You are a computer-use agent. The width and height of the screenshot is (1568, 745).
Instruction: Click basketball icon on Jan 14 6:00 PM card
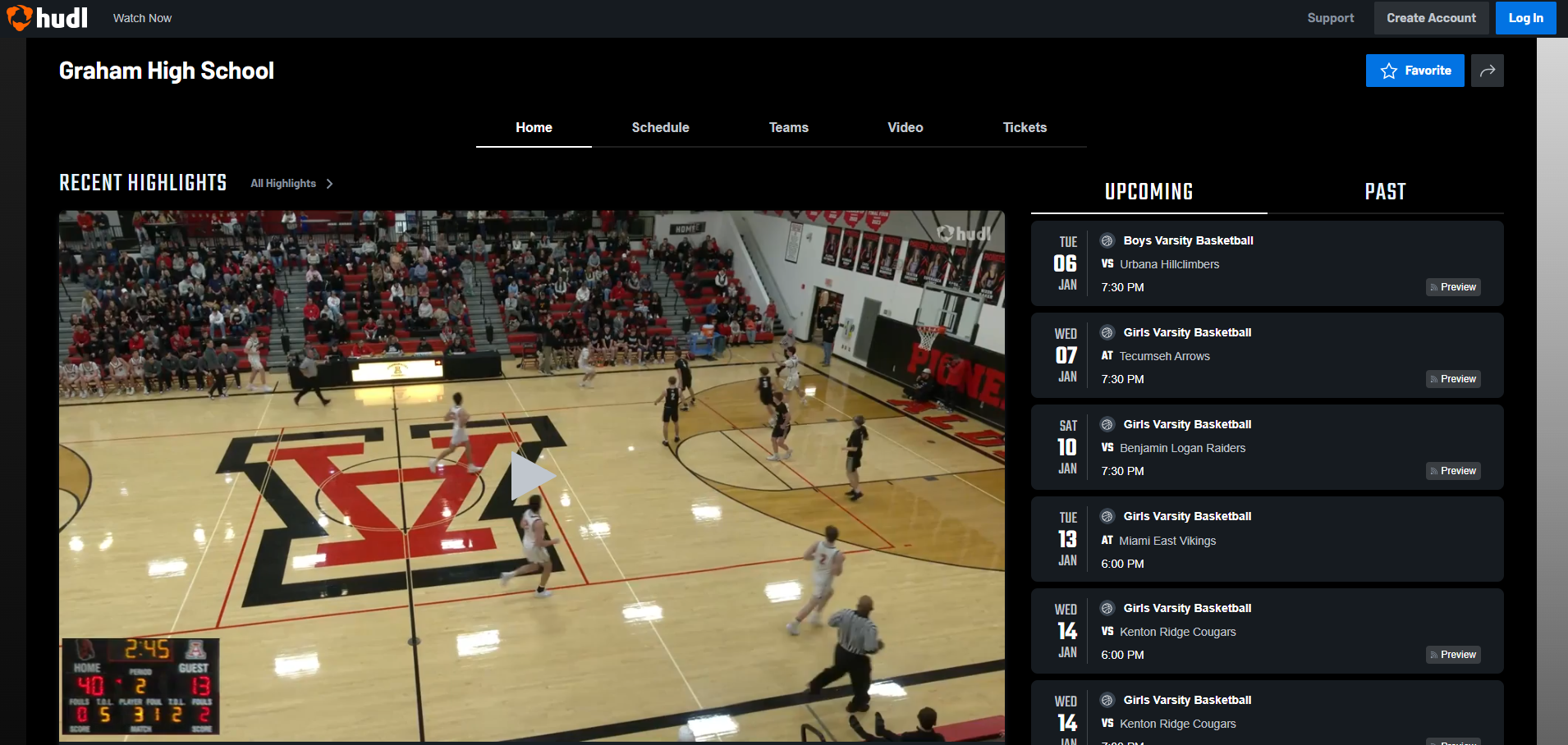1107,608
